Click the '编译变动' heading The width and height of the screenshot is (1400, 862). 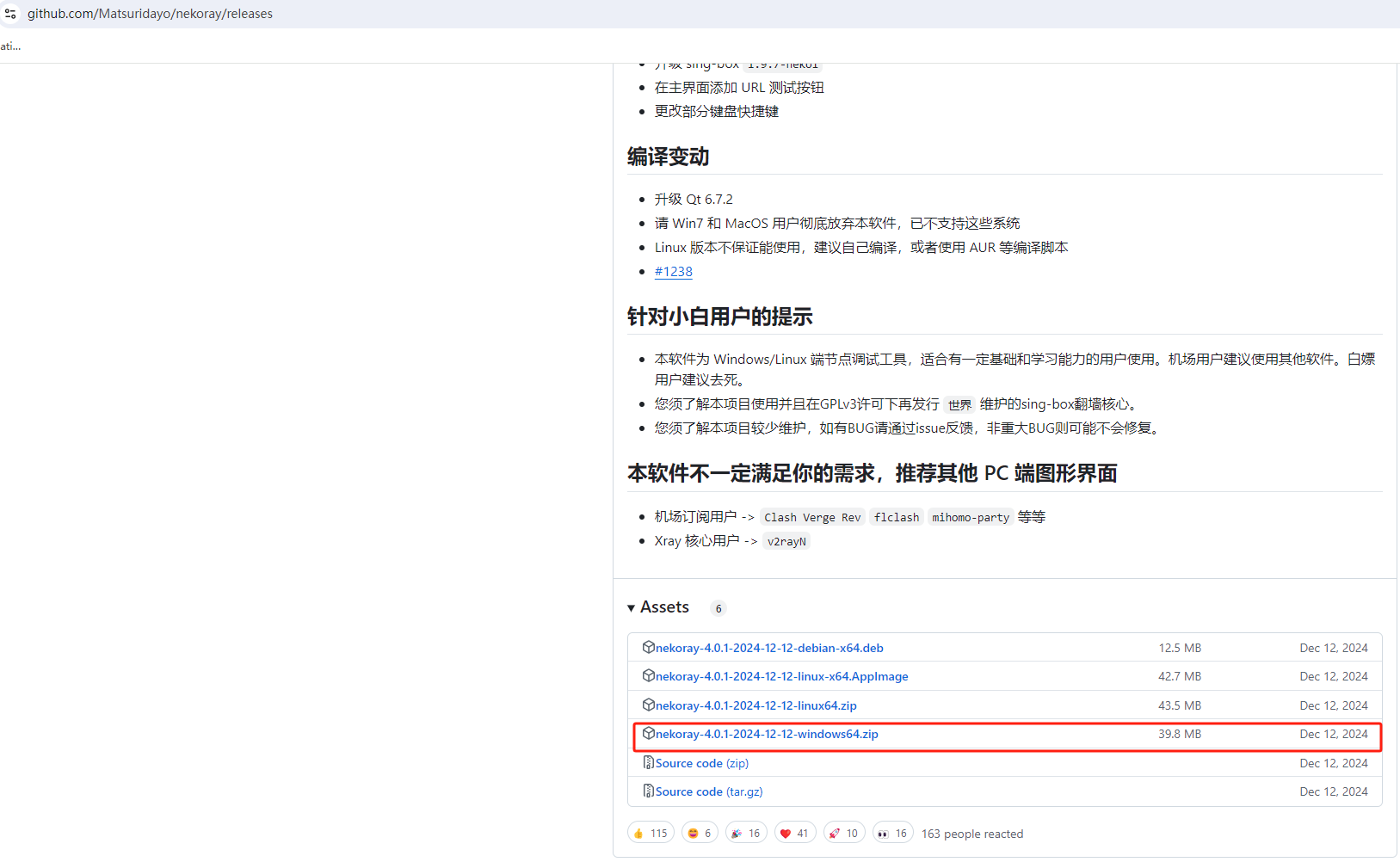click(x=669, y=157)
